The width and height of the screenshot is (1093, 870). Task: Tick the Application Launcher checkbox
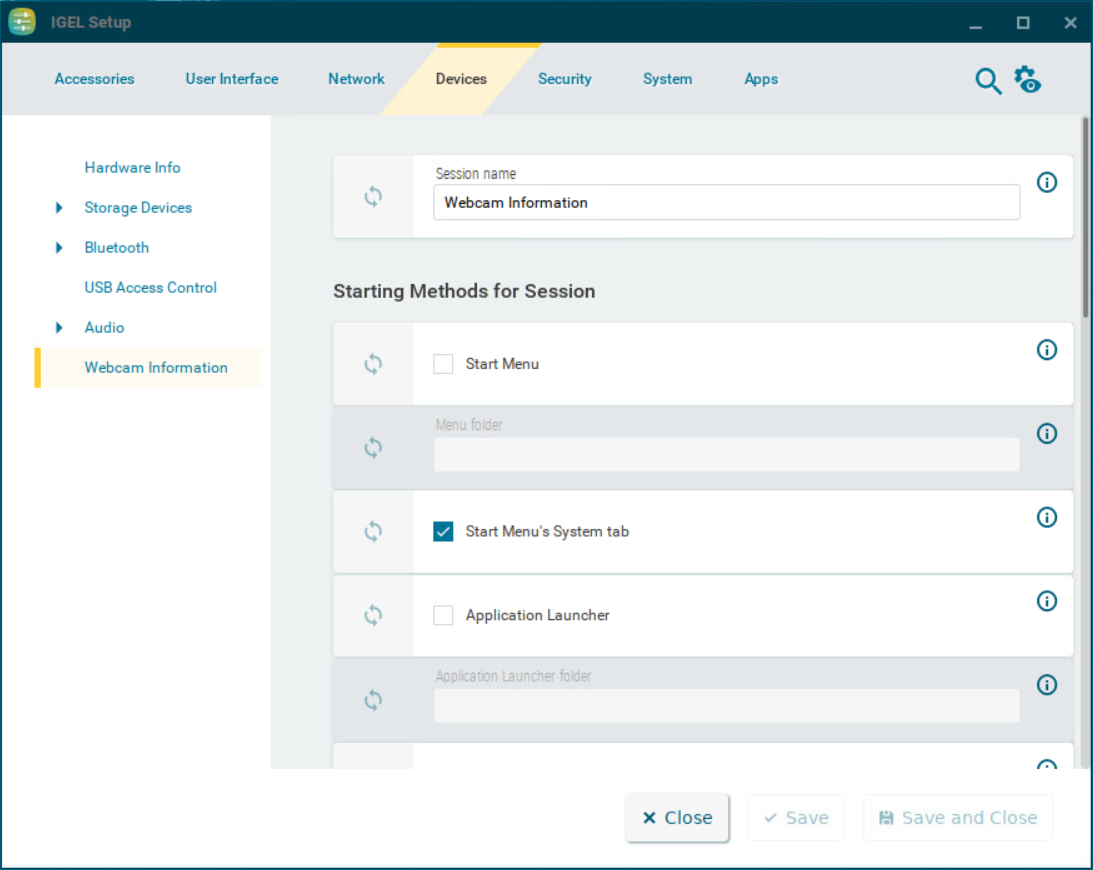pos(443,615)
